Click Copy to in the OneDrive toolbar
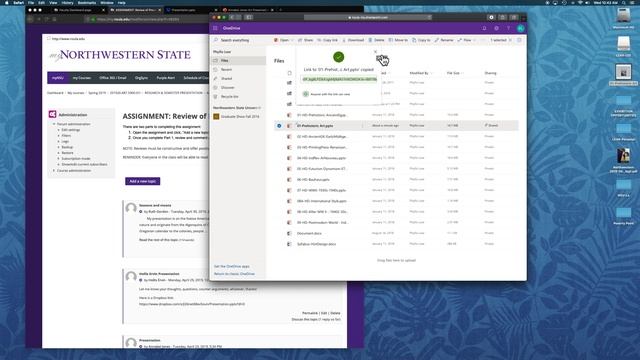 [x=421, y=40]
